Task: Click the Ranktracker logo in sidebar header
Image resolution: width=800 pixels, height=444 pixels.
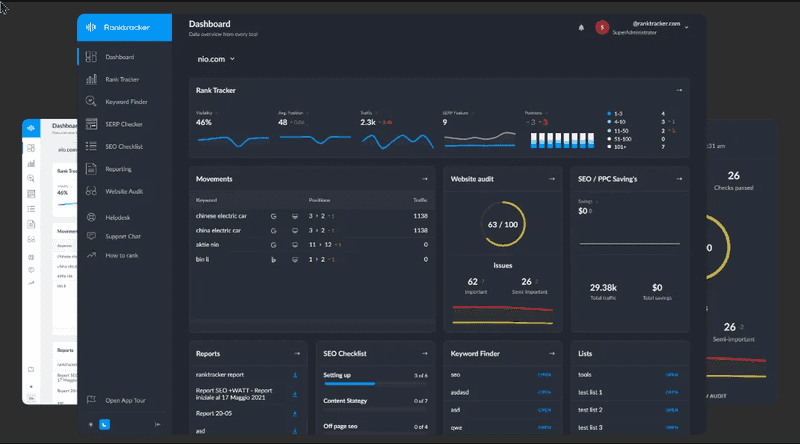Action: (118, 28)
